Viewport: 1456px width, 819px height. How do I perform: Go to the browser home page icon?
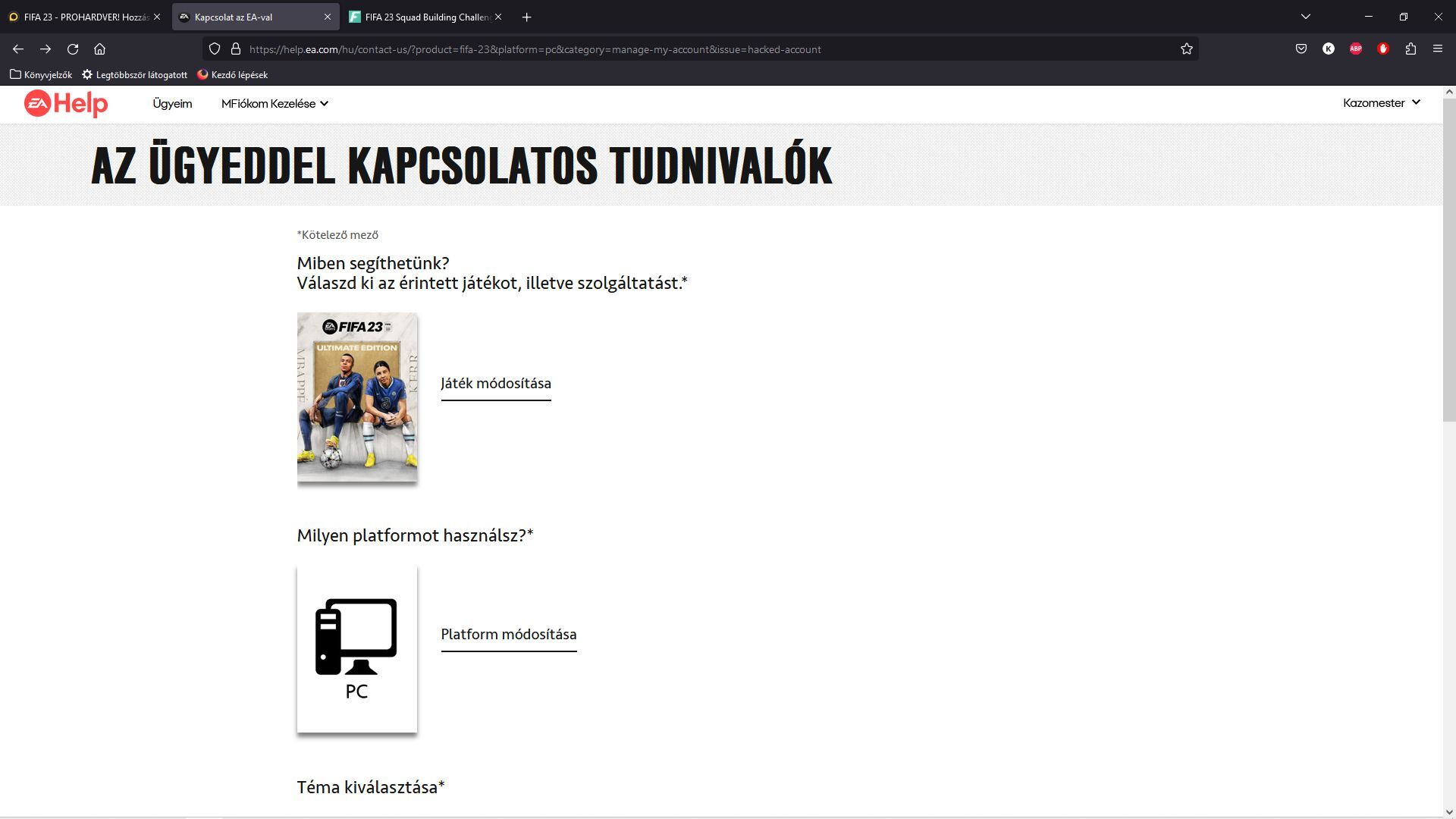click(99, 49)
